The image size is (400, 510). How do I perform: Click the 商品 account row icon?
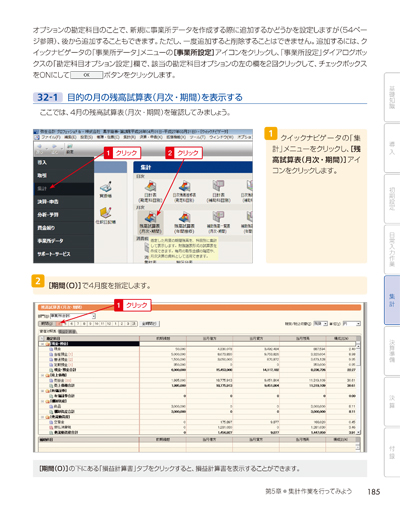(x=51, y=406)
